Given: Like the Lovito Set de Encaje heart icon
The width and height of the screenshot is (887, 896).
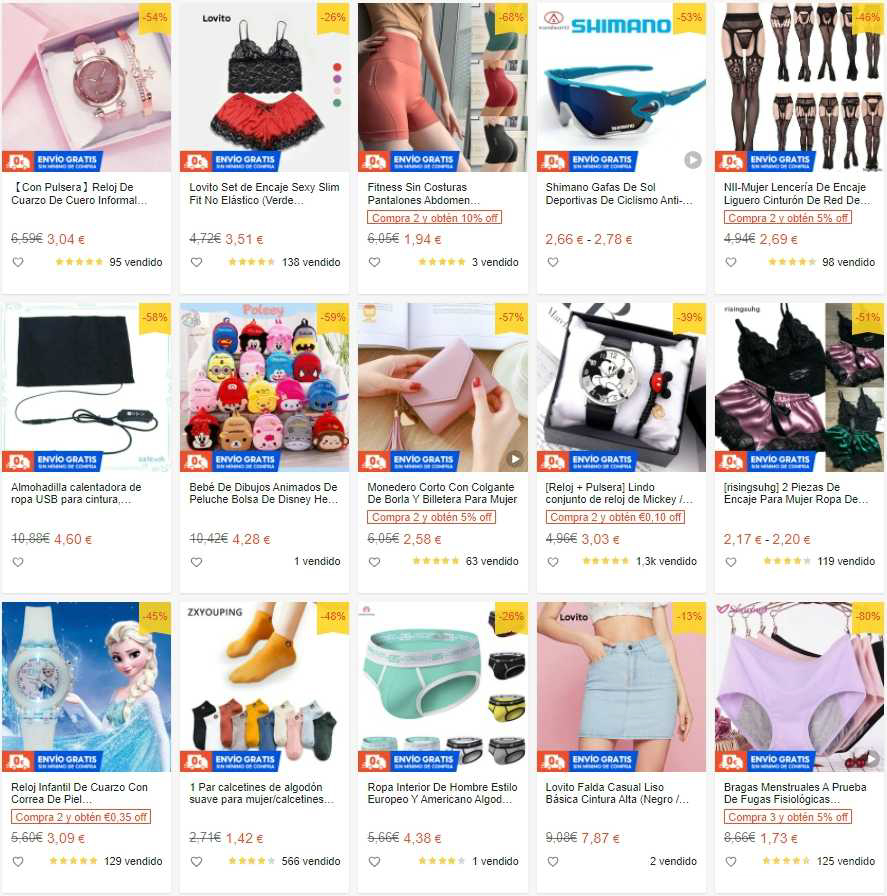Looking at the screenshot, I should [x=197, y=262].
